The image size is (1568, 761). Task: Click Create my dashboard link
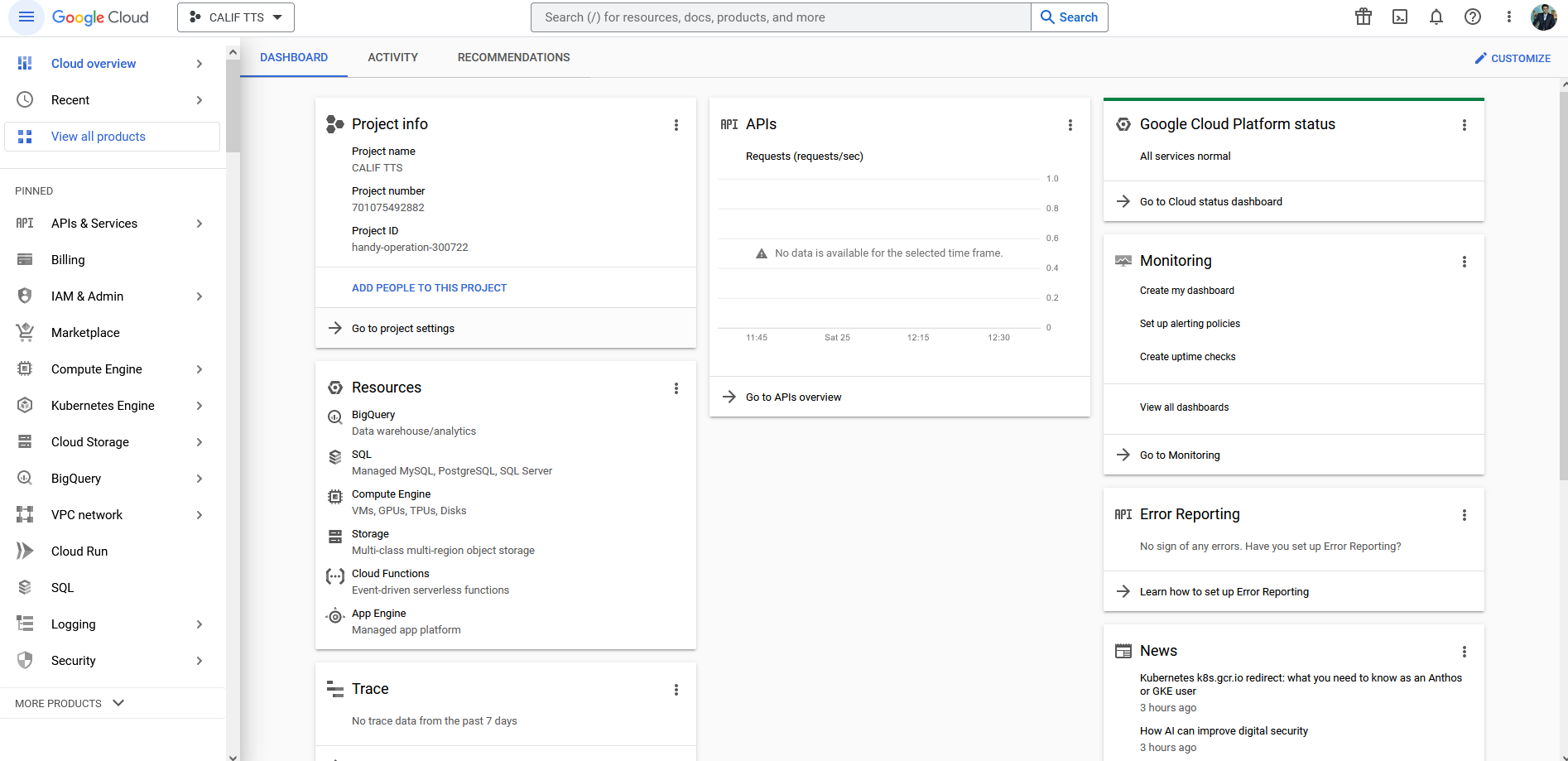[1186, 291]
